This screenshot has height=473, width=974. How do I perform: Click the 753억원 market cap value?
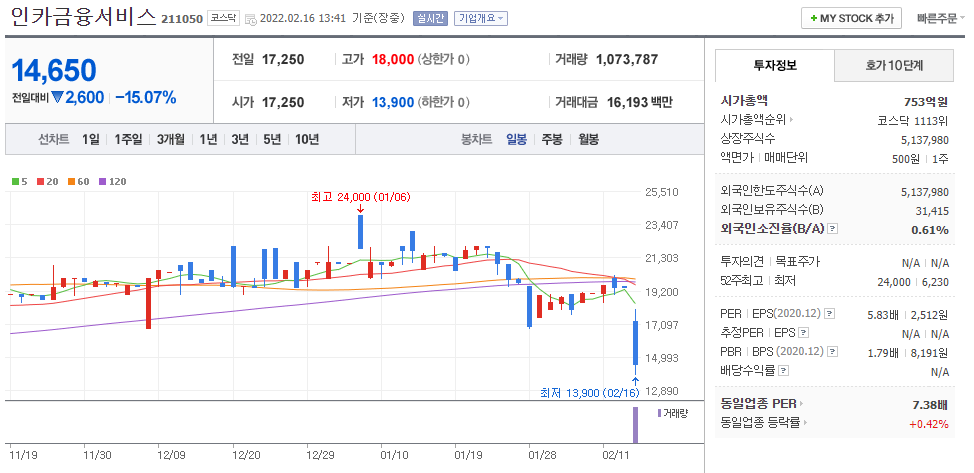tap(927, 103)
